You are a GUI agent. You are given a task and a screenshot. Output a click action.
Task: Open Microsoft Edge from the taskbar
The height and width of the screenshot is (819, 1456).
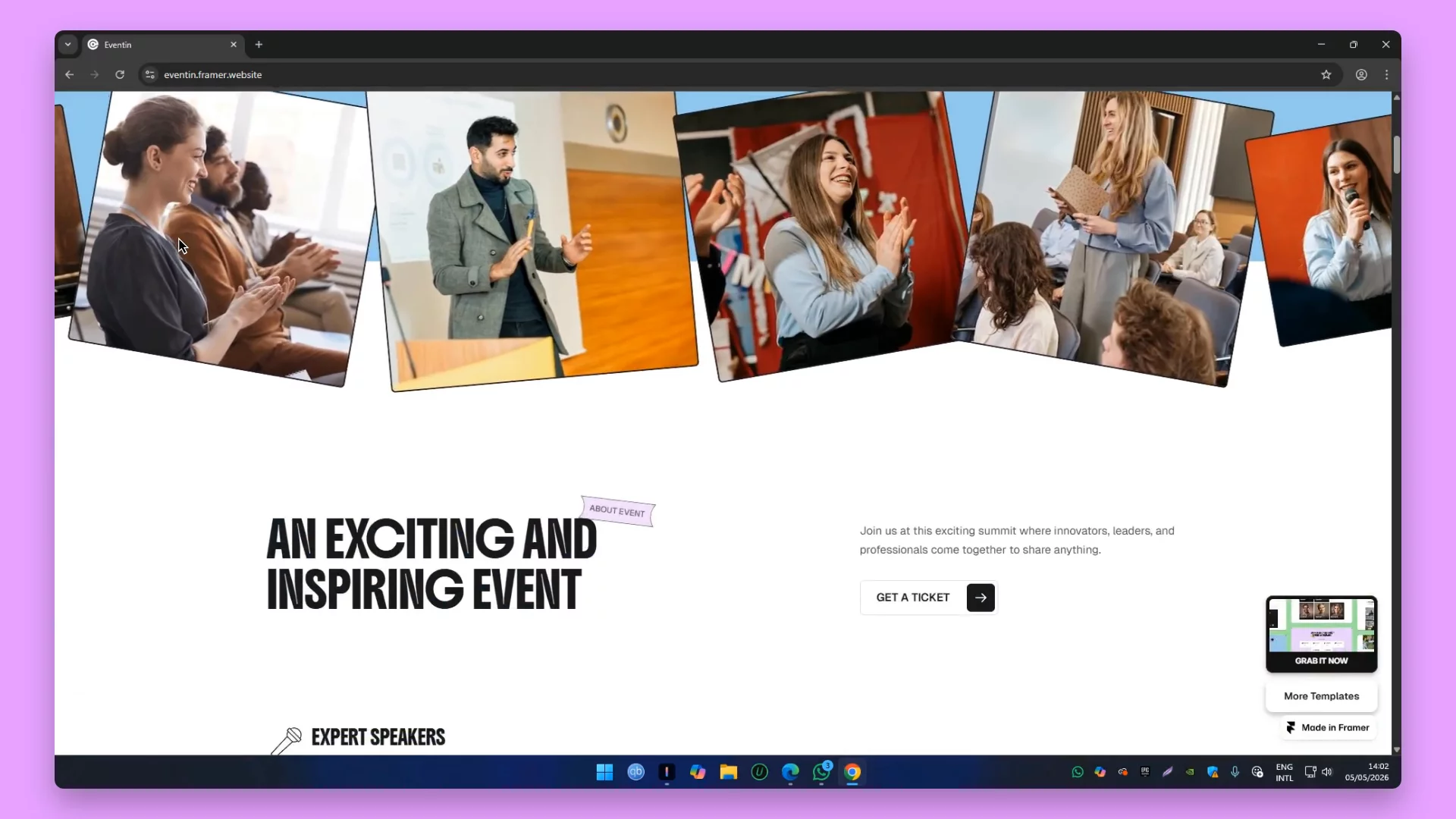pyautogui.click(x=790, y=772)
